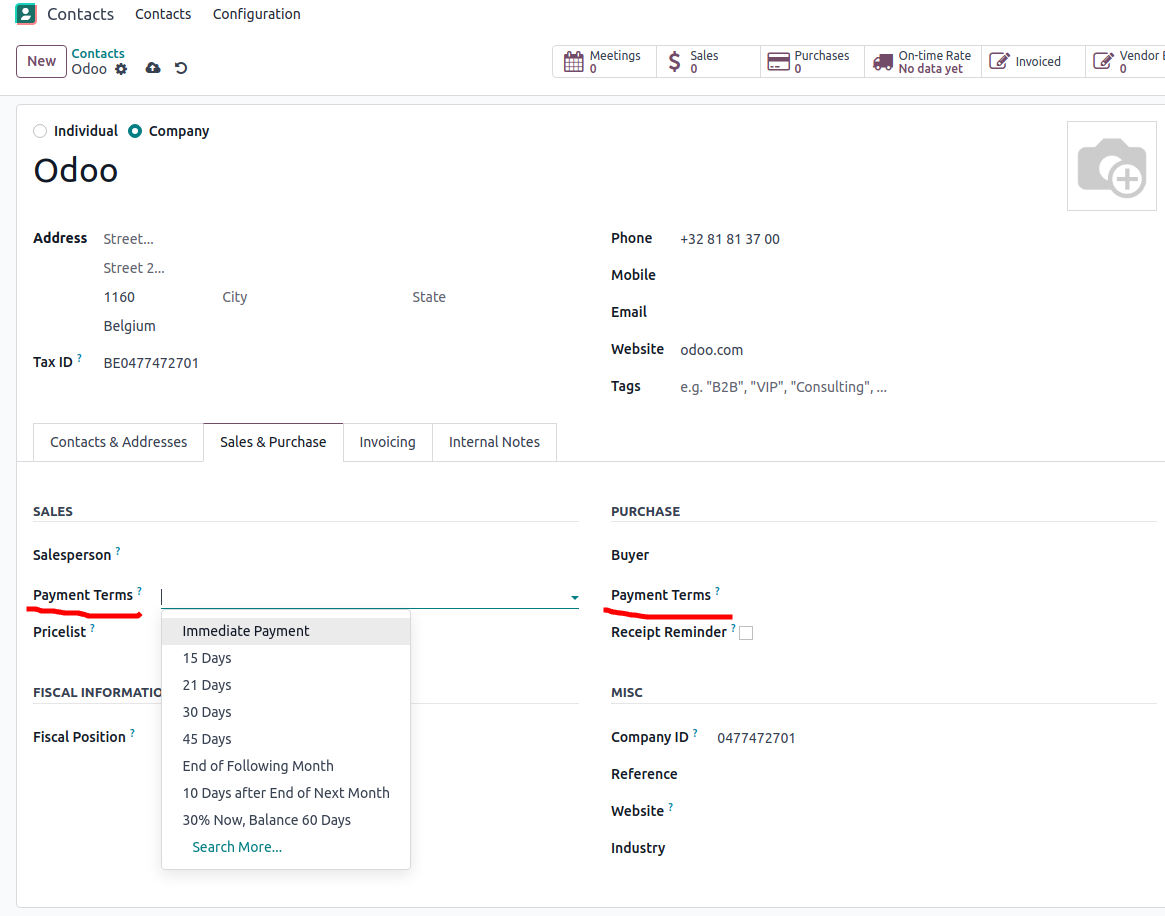Select the Individual radio button
This screenshot has width=1165, height=916.
click(40, 131)
